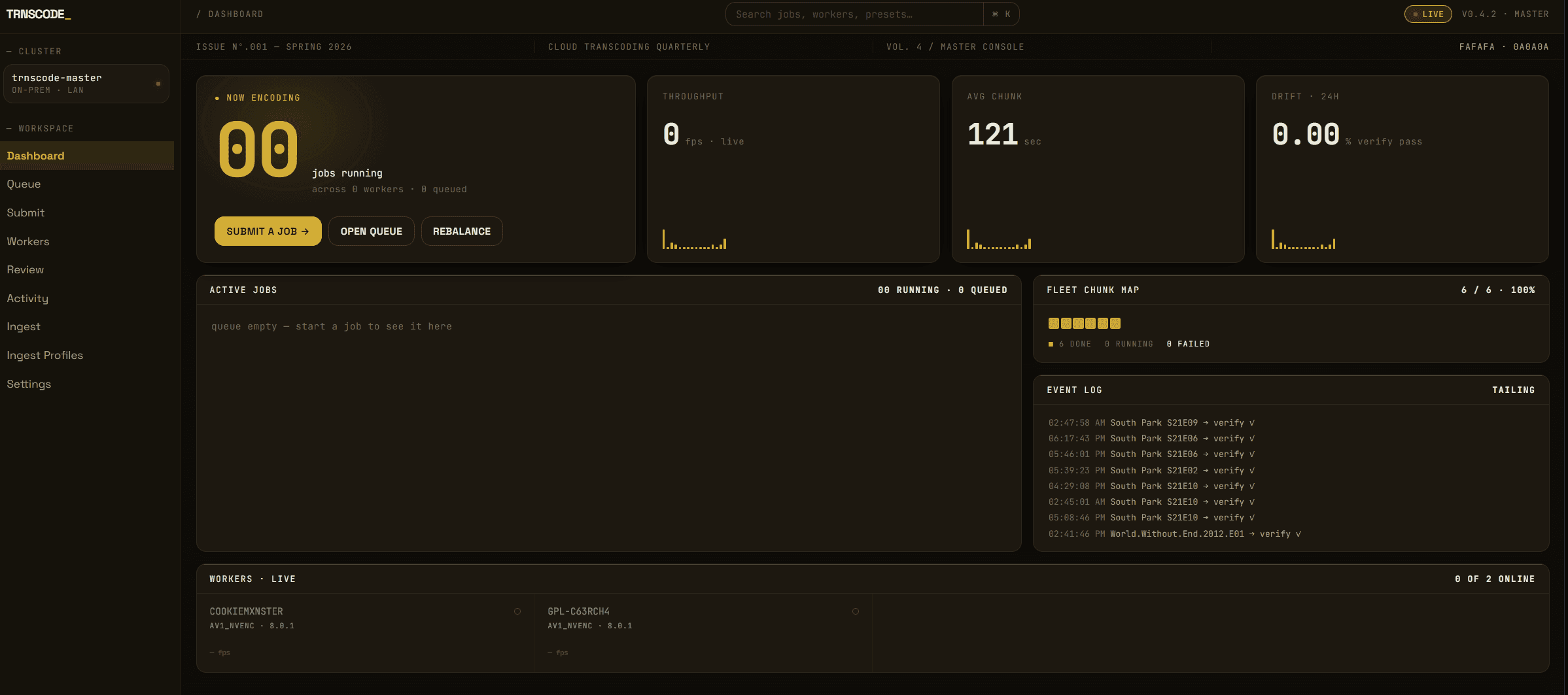Click the 0 FAILED legend label
The width and height of the screenshot is (1568, 695).
[1188, 344]
